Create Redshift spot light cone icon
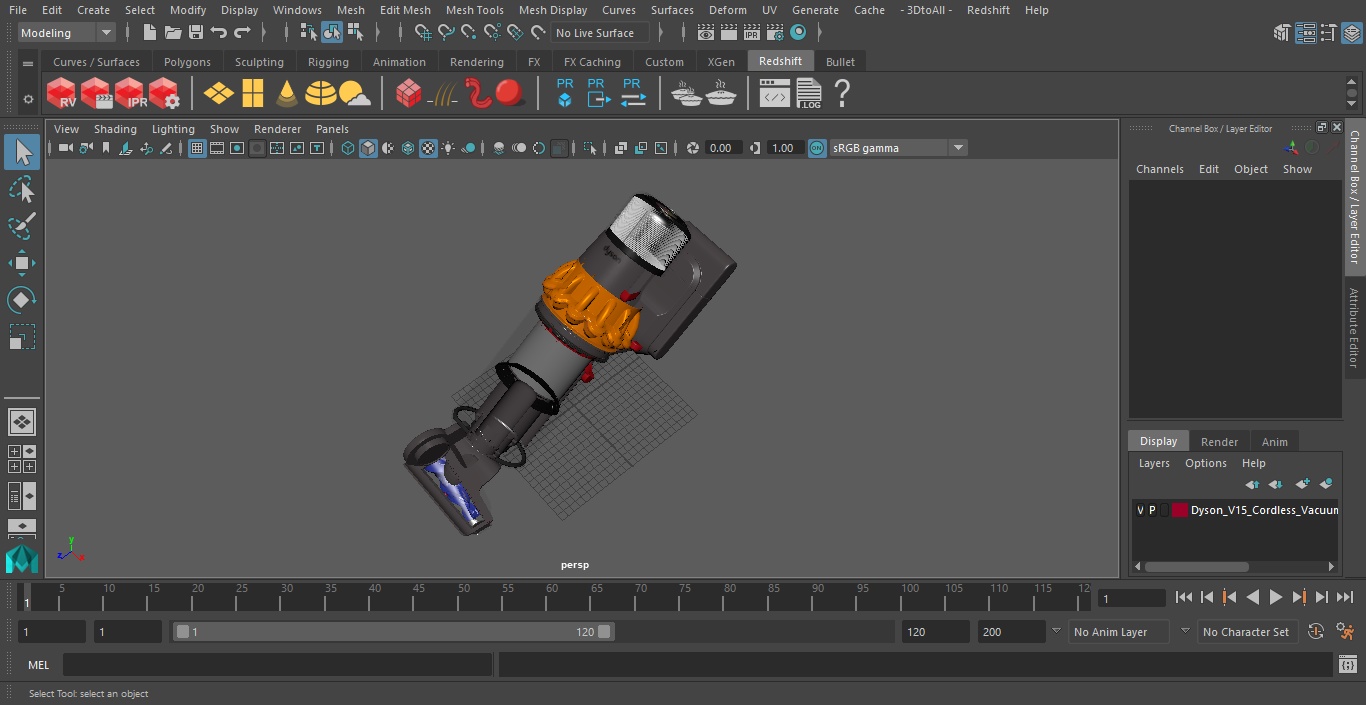This screenshot has height=705, width=1366. click(287, 94)
